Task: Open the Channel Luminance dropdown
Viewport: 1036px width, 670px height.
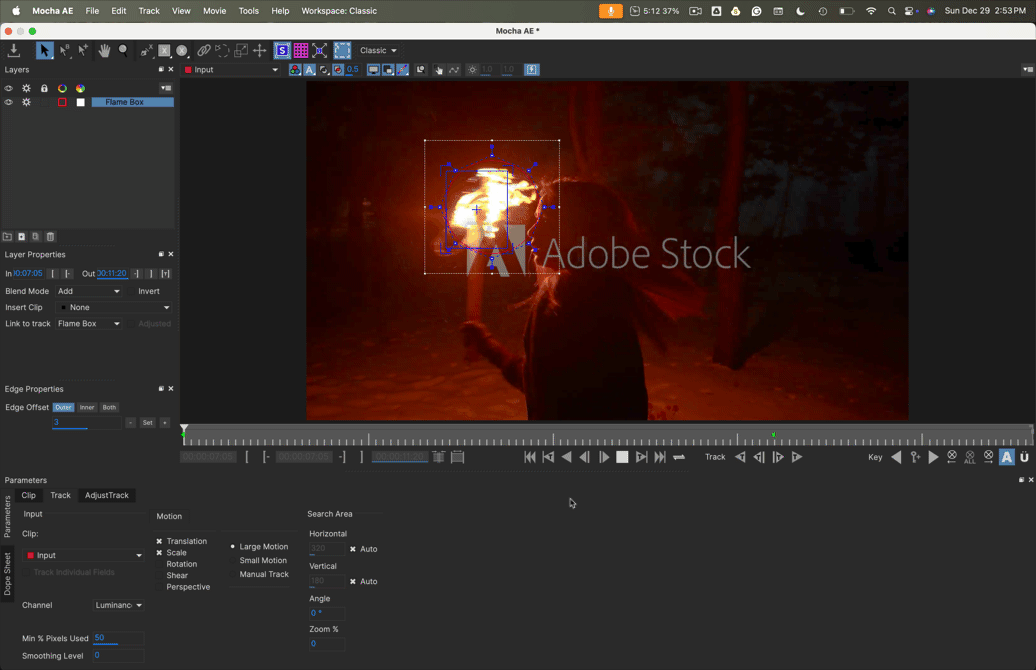Action: (x=119, y=605)
